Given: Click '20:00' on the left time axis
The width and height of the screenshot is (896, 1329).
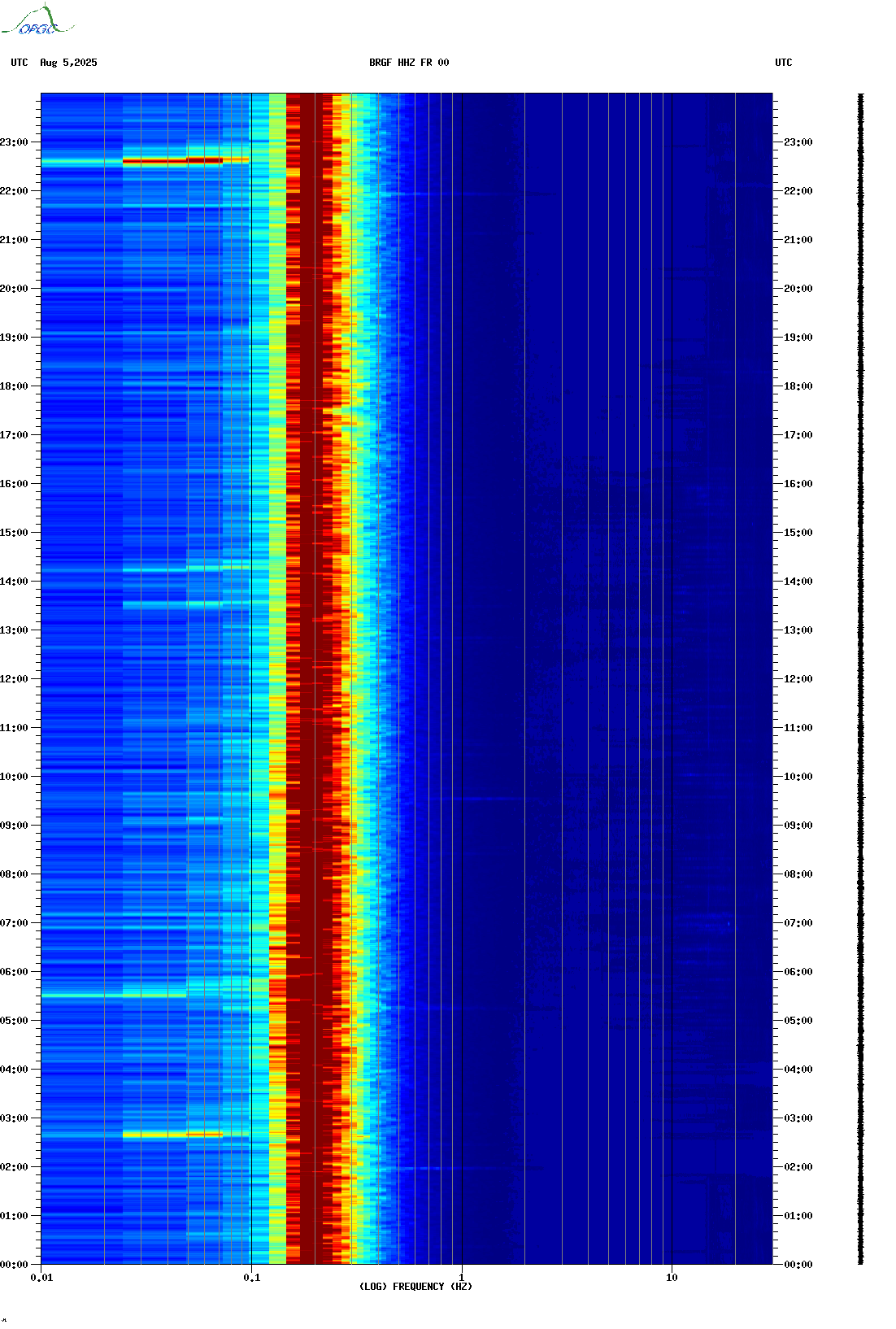Looking at the screenshot, I should pyautogui.click(x=14, y=289).
